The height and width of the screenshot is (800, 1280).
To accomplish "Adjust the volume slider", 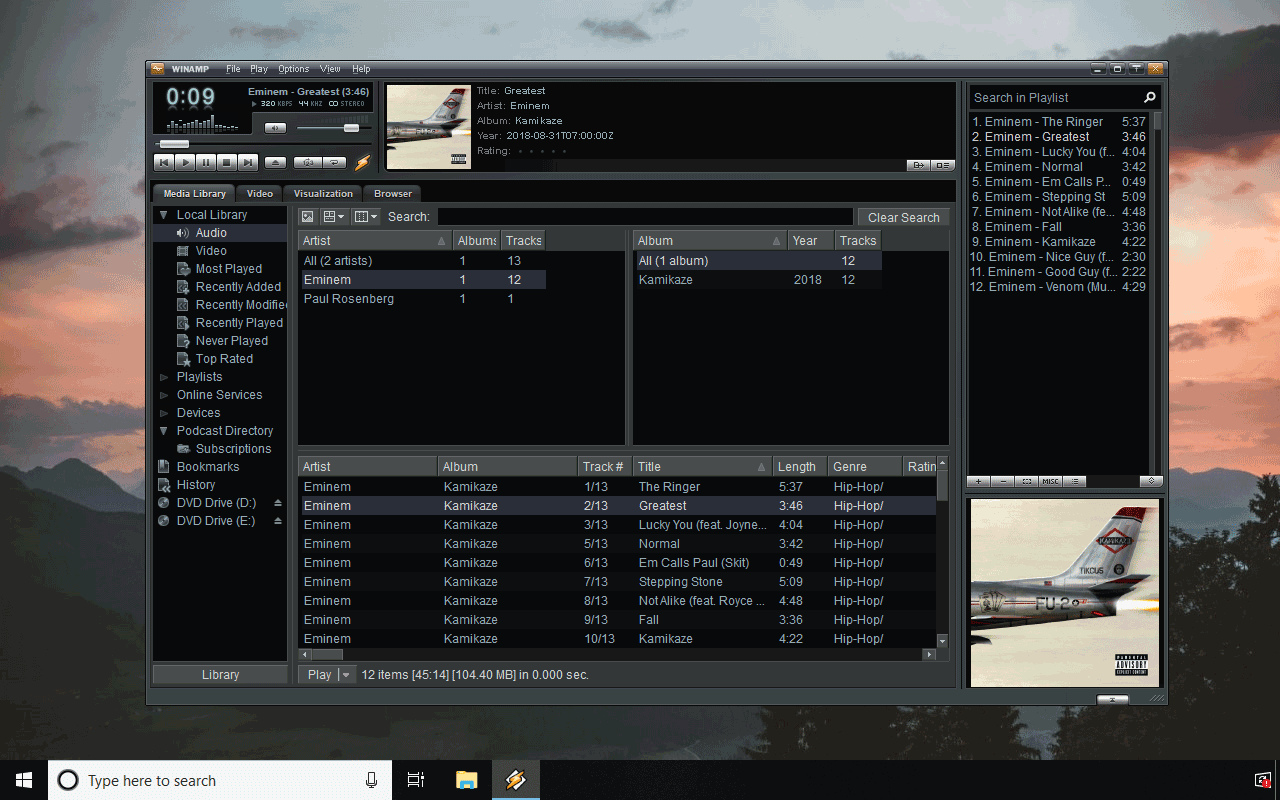I will 351,128.
